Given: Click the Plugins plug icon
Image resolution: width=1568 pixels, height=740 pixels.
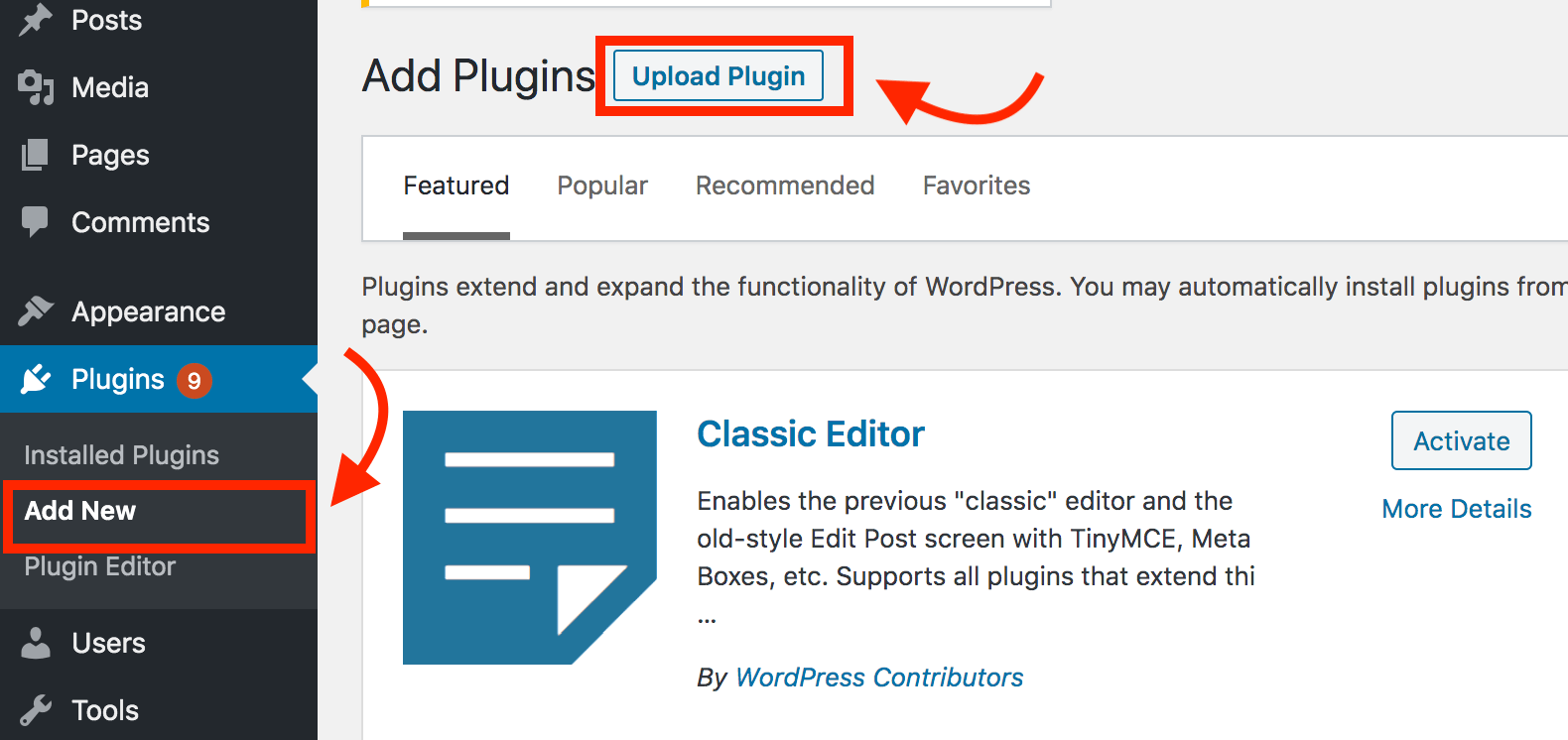Looking at the screenshot, I should click(36, 379).
